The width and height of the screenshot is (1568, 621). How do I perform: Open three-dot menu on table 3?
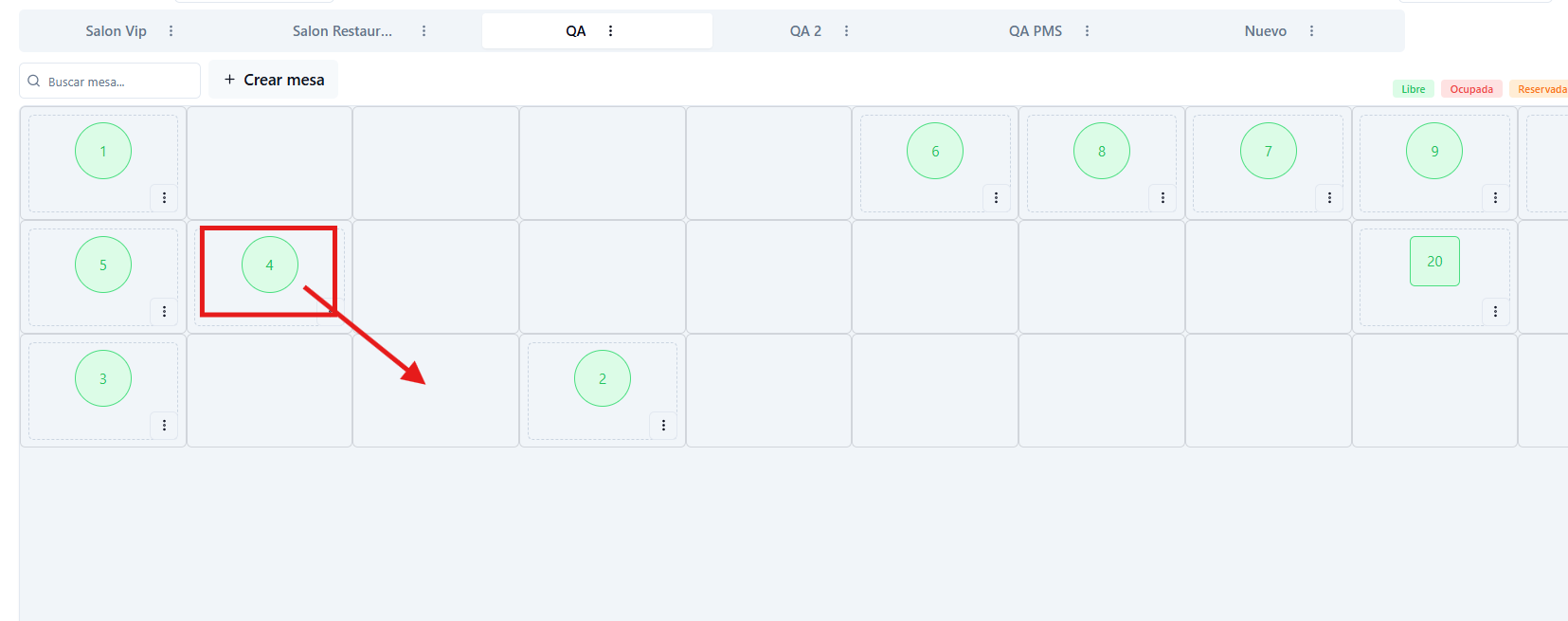click(164, 425)
